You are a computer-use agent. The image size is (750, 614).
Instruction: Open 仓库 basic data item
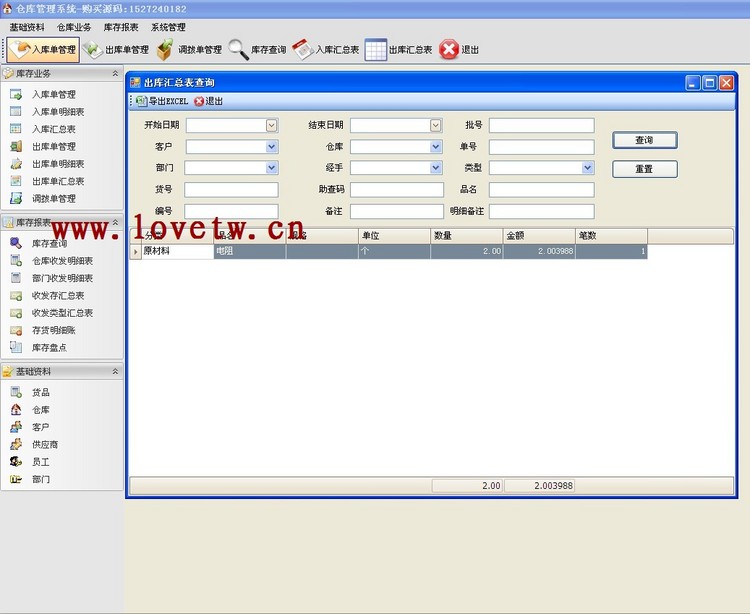coord(41,410)
